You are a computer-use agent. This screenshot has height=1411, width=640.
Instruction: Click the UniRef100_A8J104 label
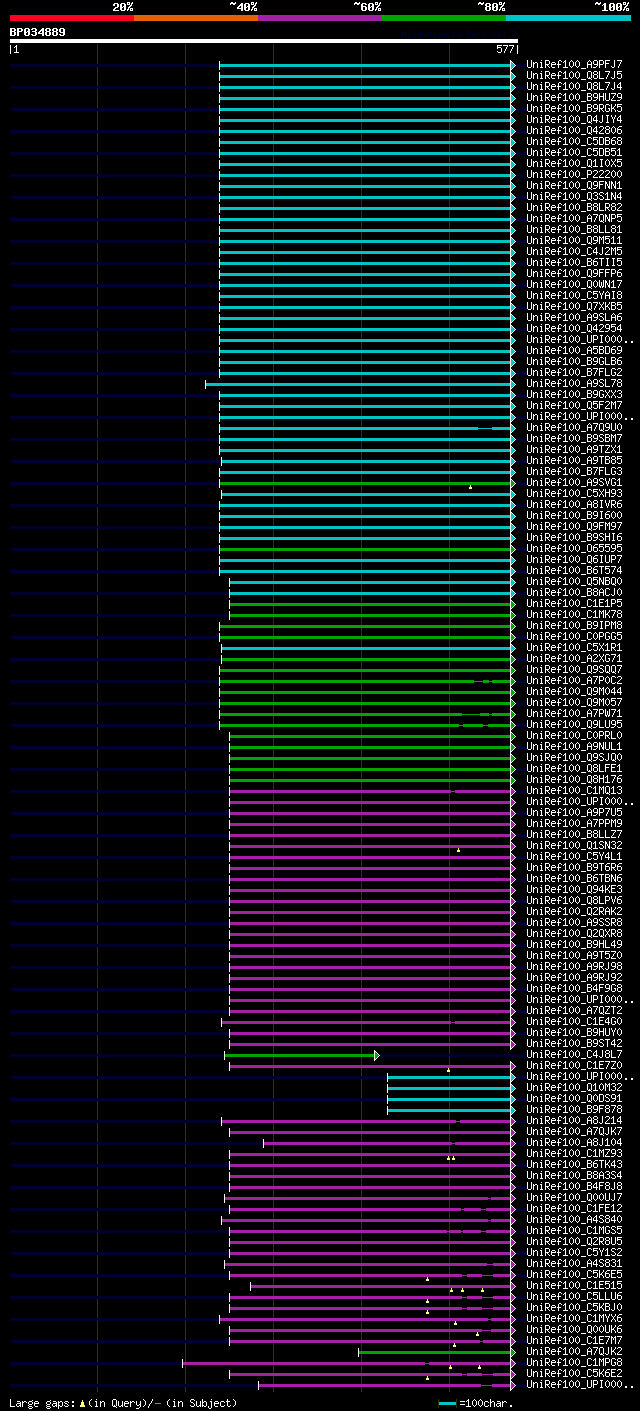[574, 1142]
